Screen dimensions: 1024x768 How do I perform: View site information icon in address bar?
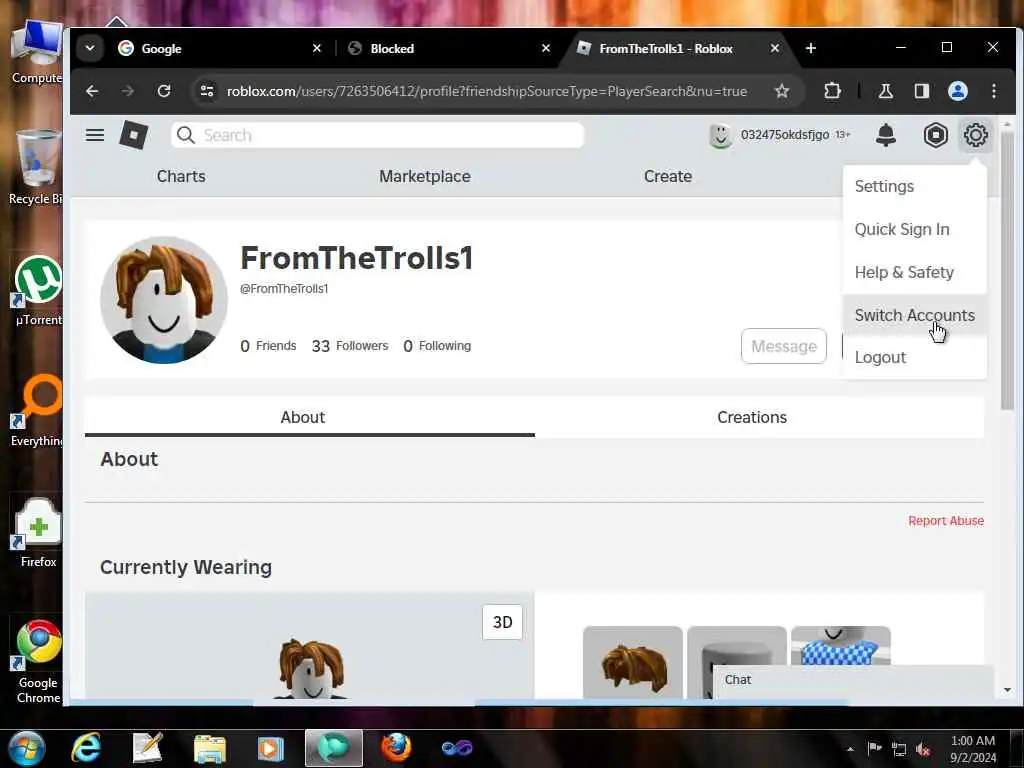(207, 91)
